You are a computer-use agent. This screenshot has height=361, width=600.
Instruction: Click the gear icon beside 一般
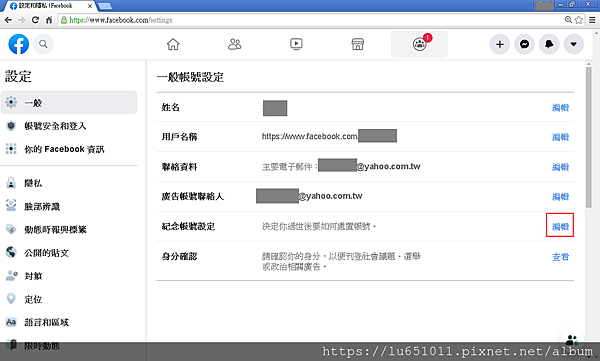point(11,102)
